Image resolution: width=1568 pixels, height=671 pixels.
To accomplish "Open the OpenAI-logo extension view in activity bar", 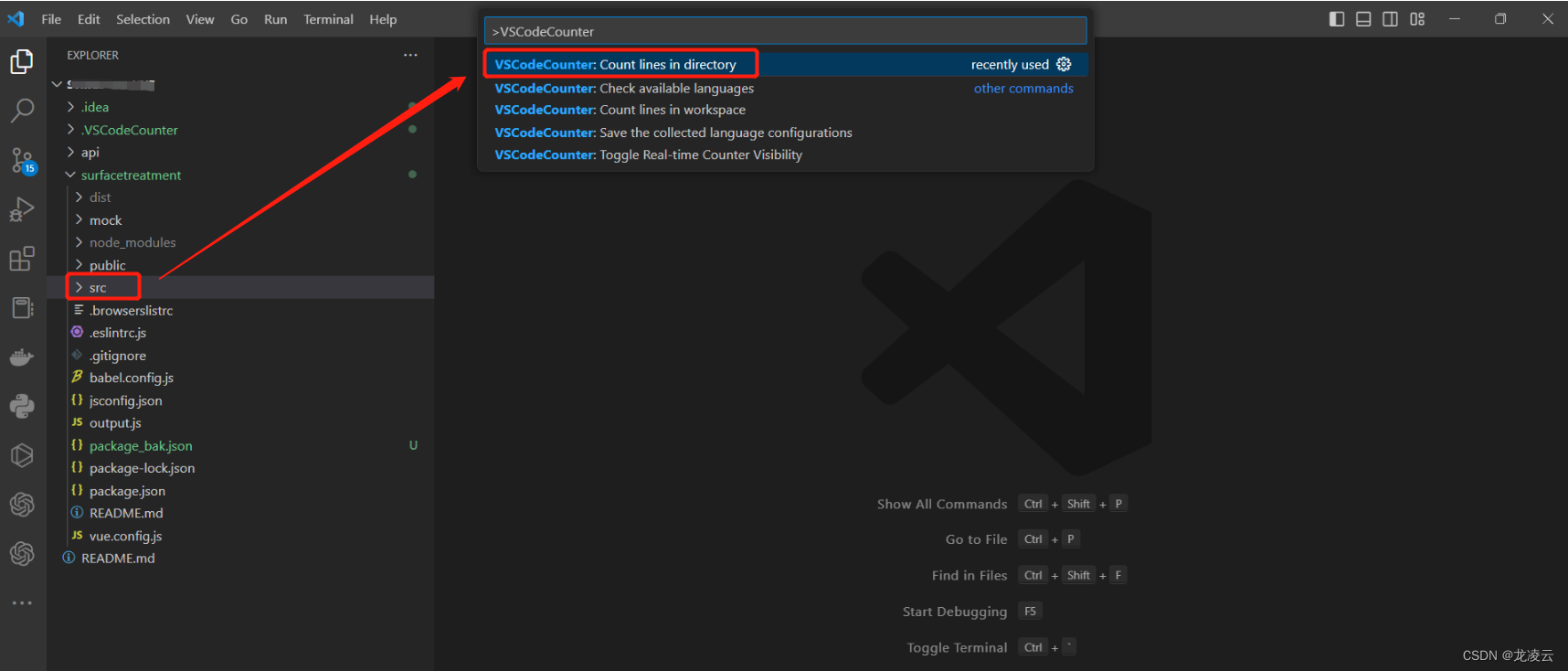I will point(22,505).
